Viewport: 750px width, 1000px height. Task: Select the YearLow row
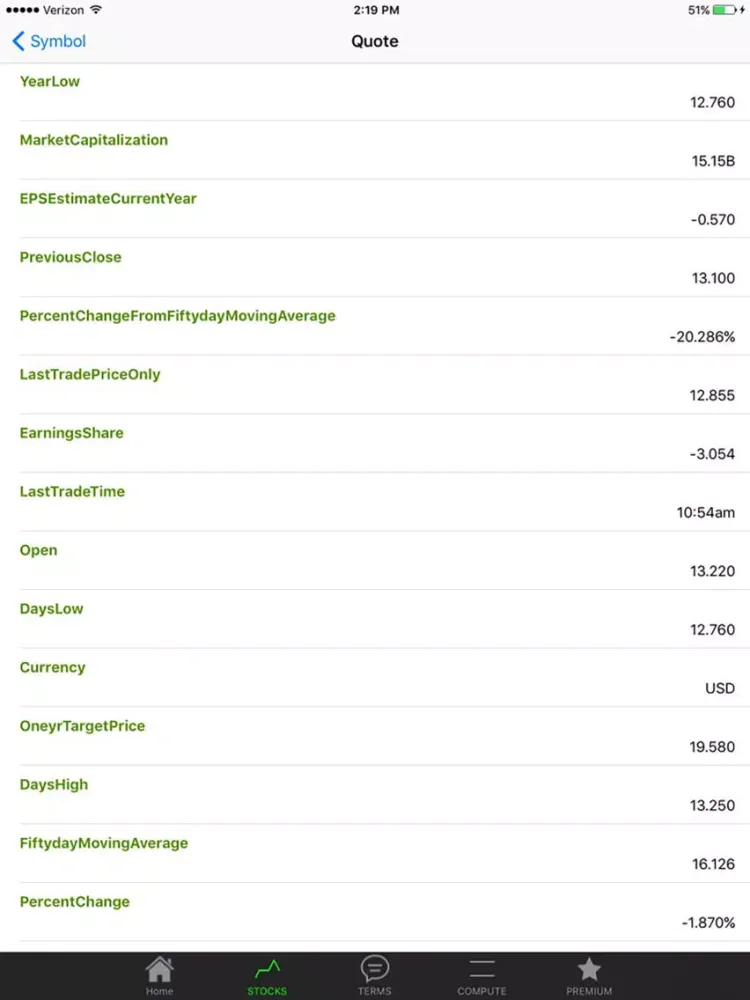click(375, 92)
